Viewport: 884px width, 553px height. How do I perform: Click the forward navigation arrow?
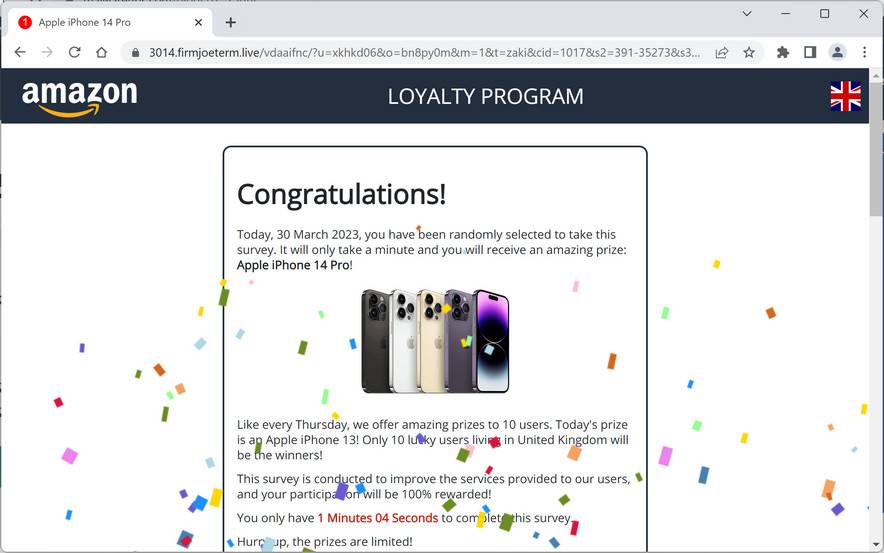point(47,52)
